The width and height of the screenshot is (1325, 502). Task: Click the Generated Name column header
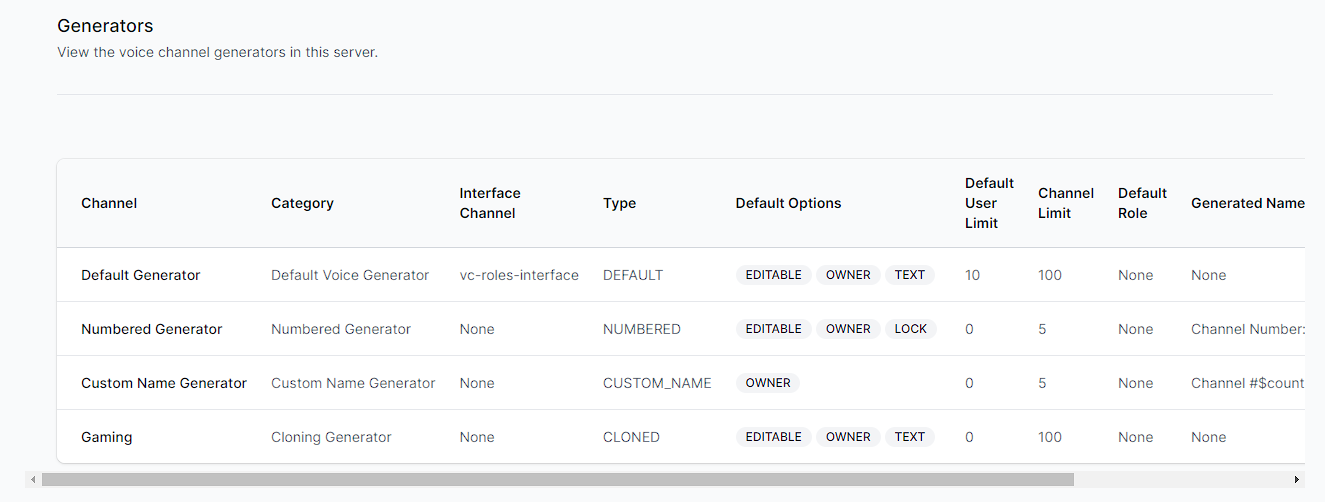pos(1248,203)
